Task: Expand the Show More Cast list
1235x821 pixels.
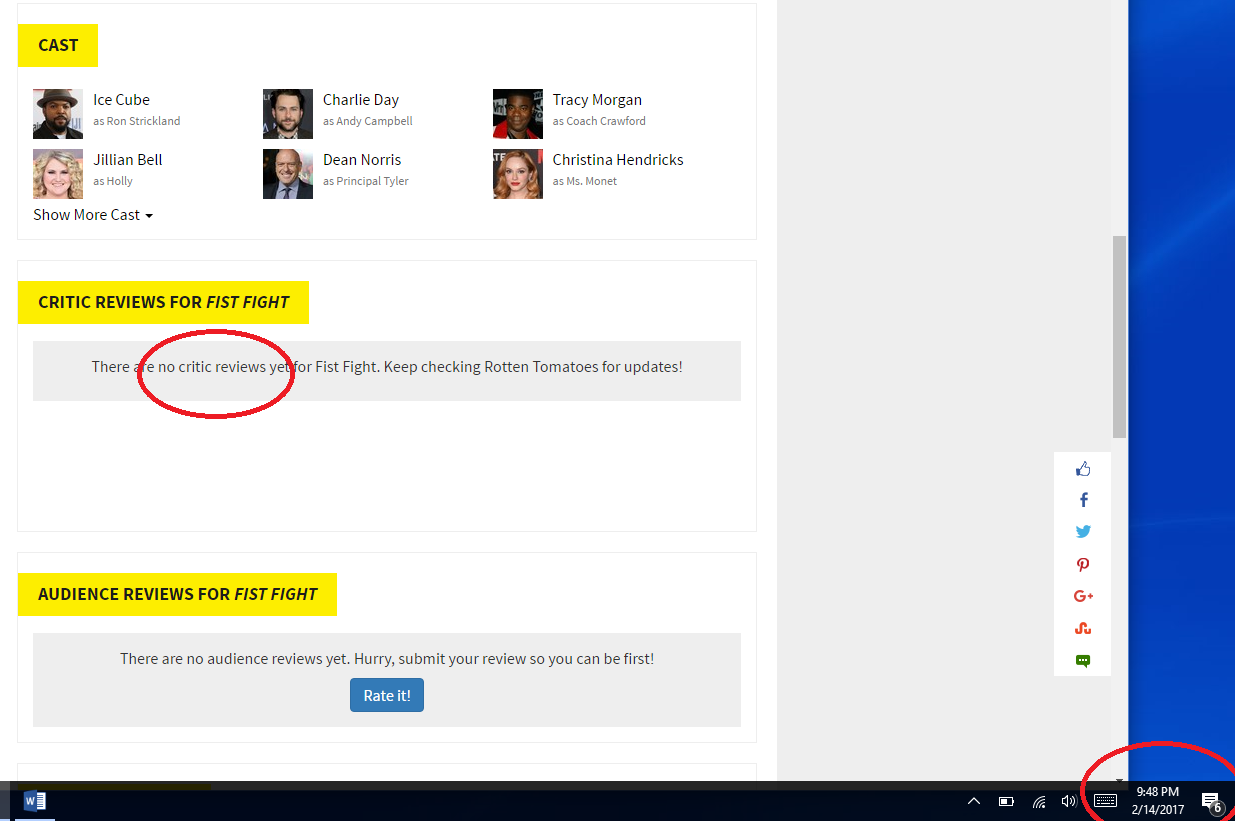Action: tap(93, 215)
